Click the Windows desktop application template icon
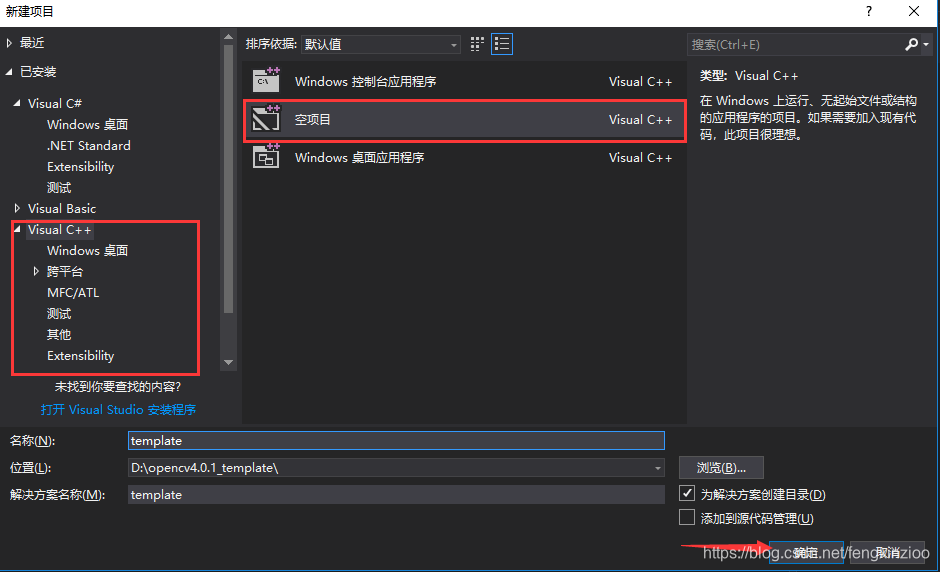Viewport: 940px width, 572px height. (x=266, y=156)
